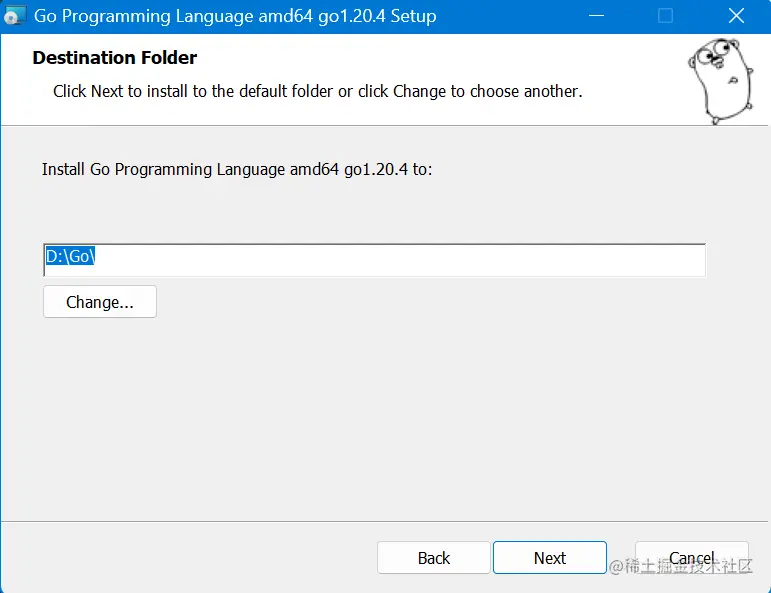Focus the D:\Go\ destination path field
Viewport: 771px width, 593px height.
click(375, 260)
